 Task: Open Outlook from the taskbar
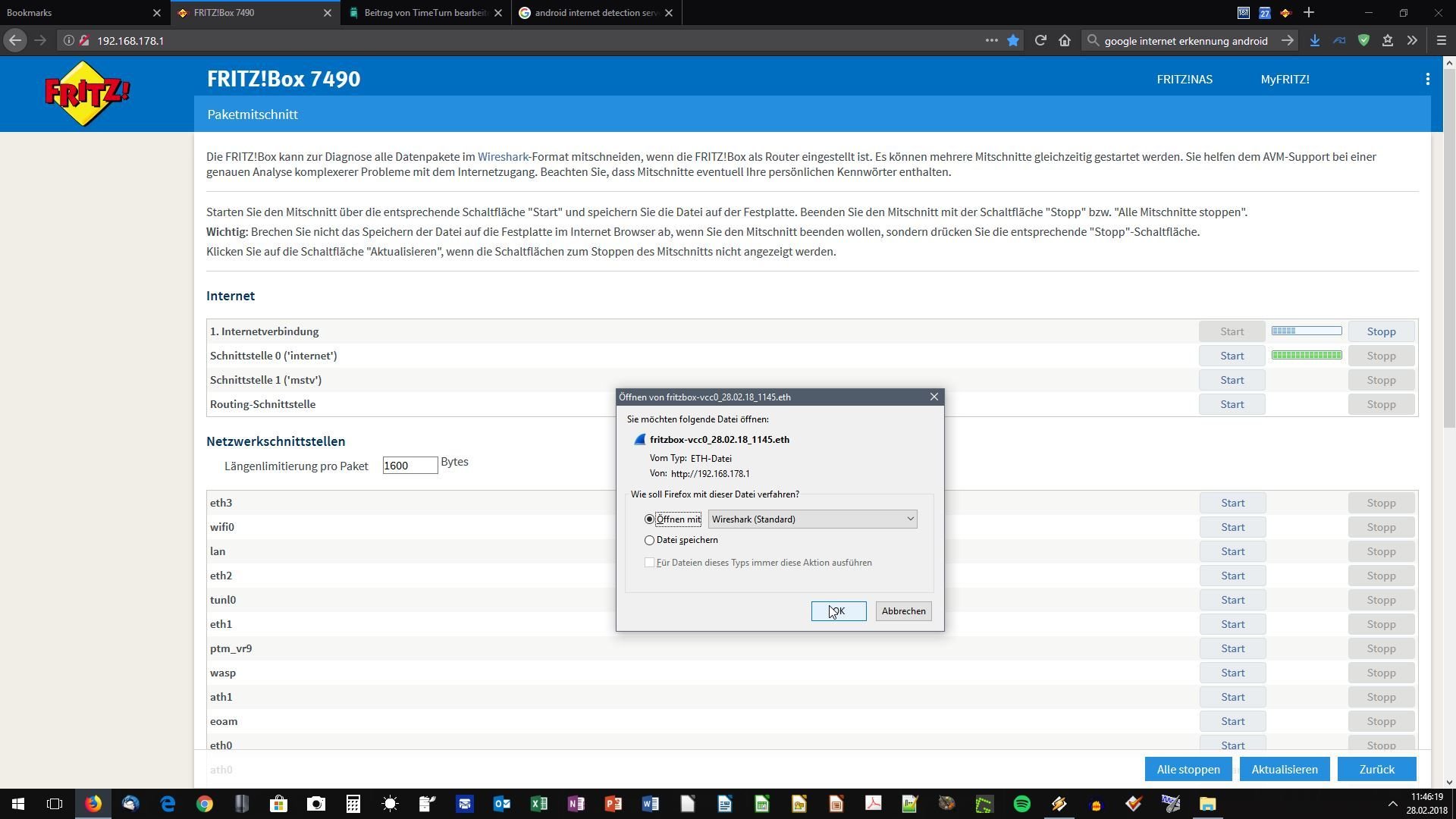pyautogui.click(x=501, y=803)
